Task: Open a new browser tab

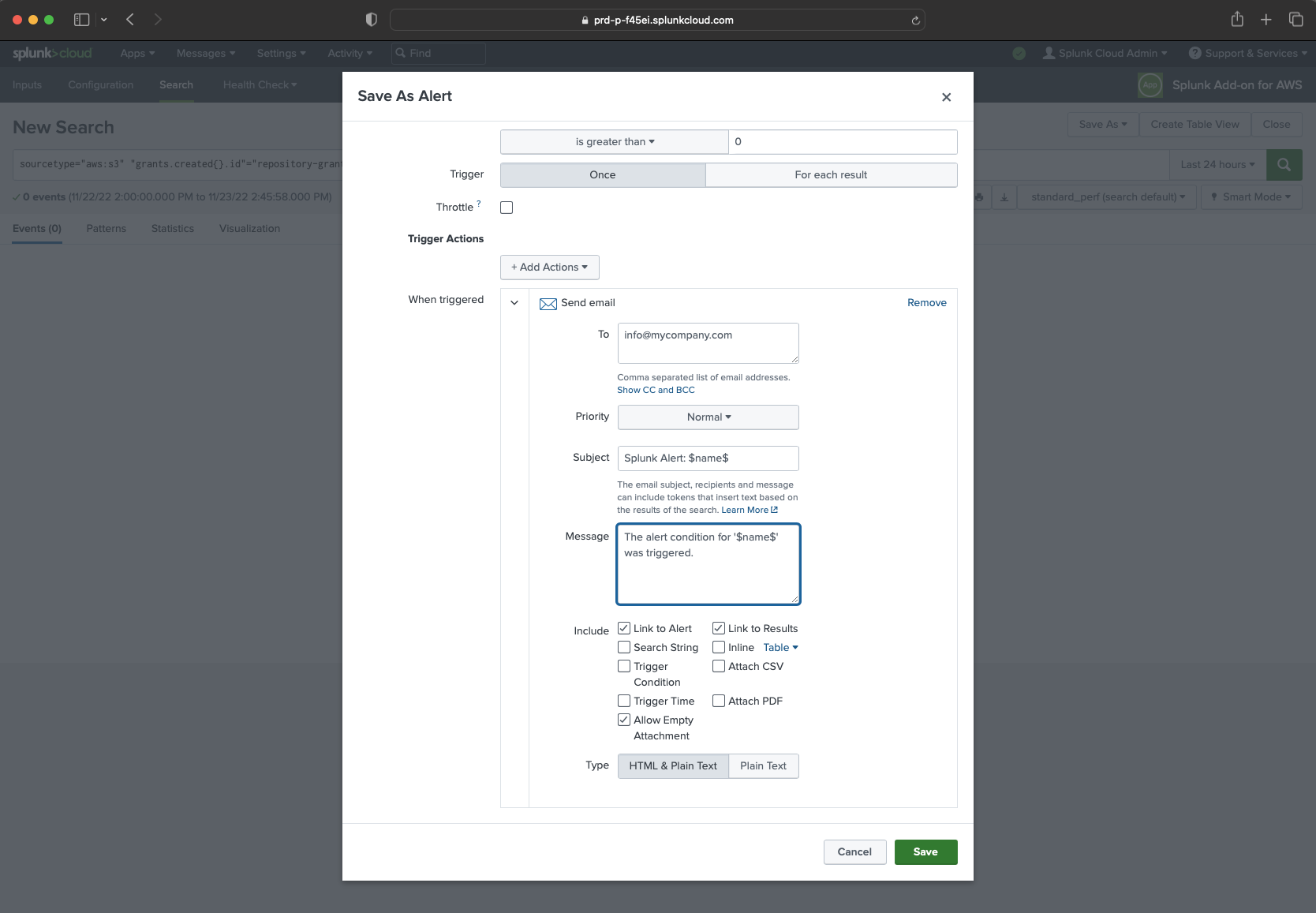Action: pyautogui.click(x=1266, y=20)
